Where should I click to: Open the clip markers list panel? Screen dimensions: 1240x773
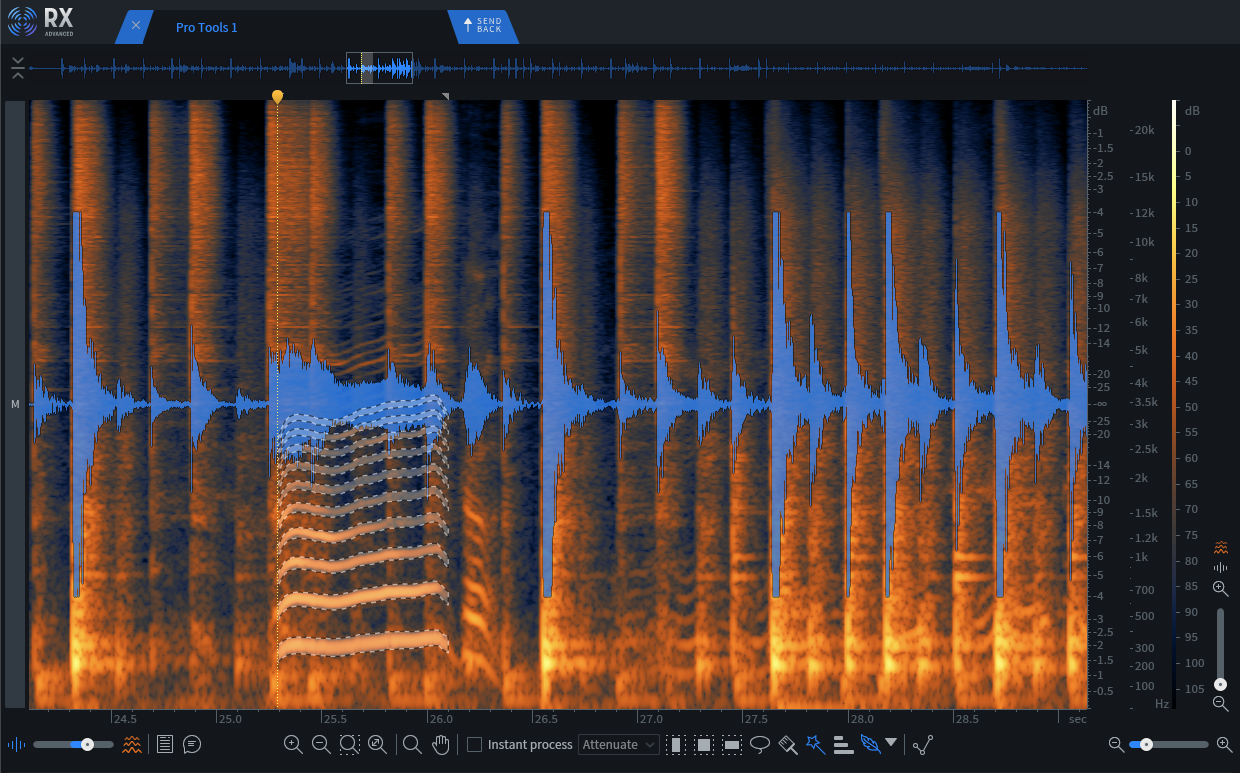(165, 744)
